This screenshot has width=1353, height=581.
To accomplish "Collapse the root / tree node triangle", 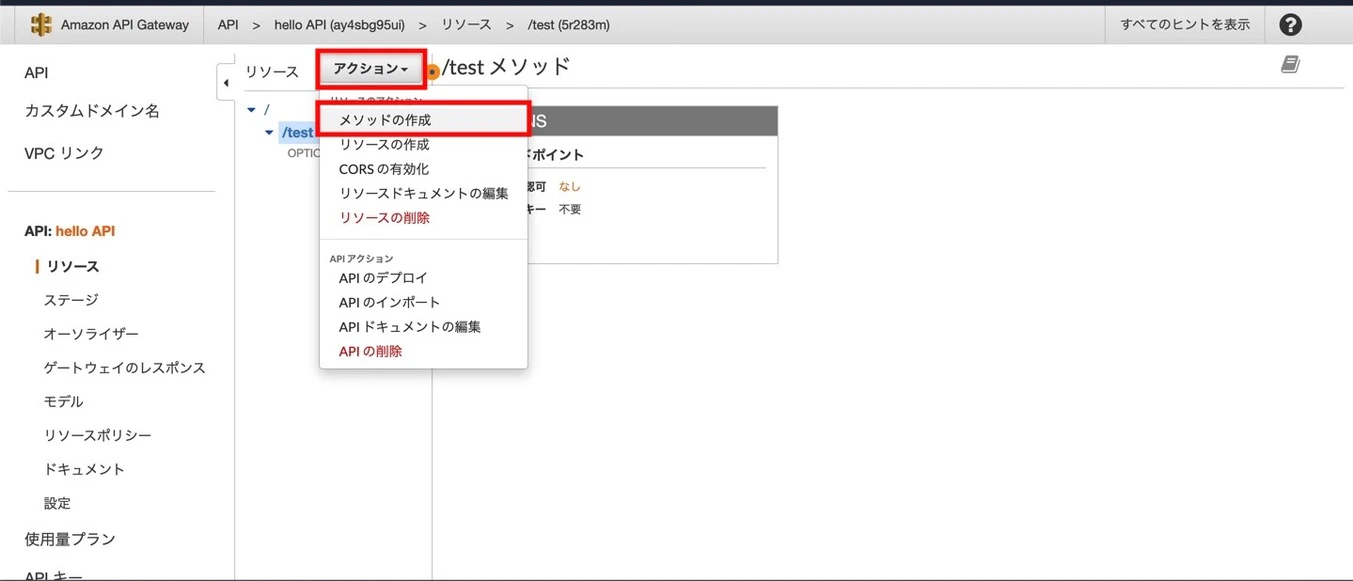I will coord(252,109).
